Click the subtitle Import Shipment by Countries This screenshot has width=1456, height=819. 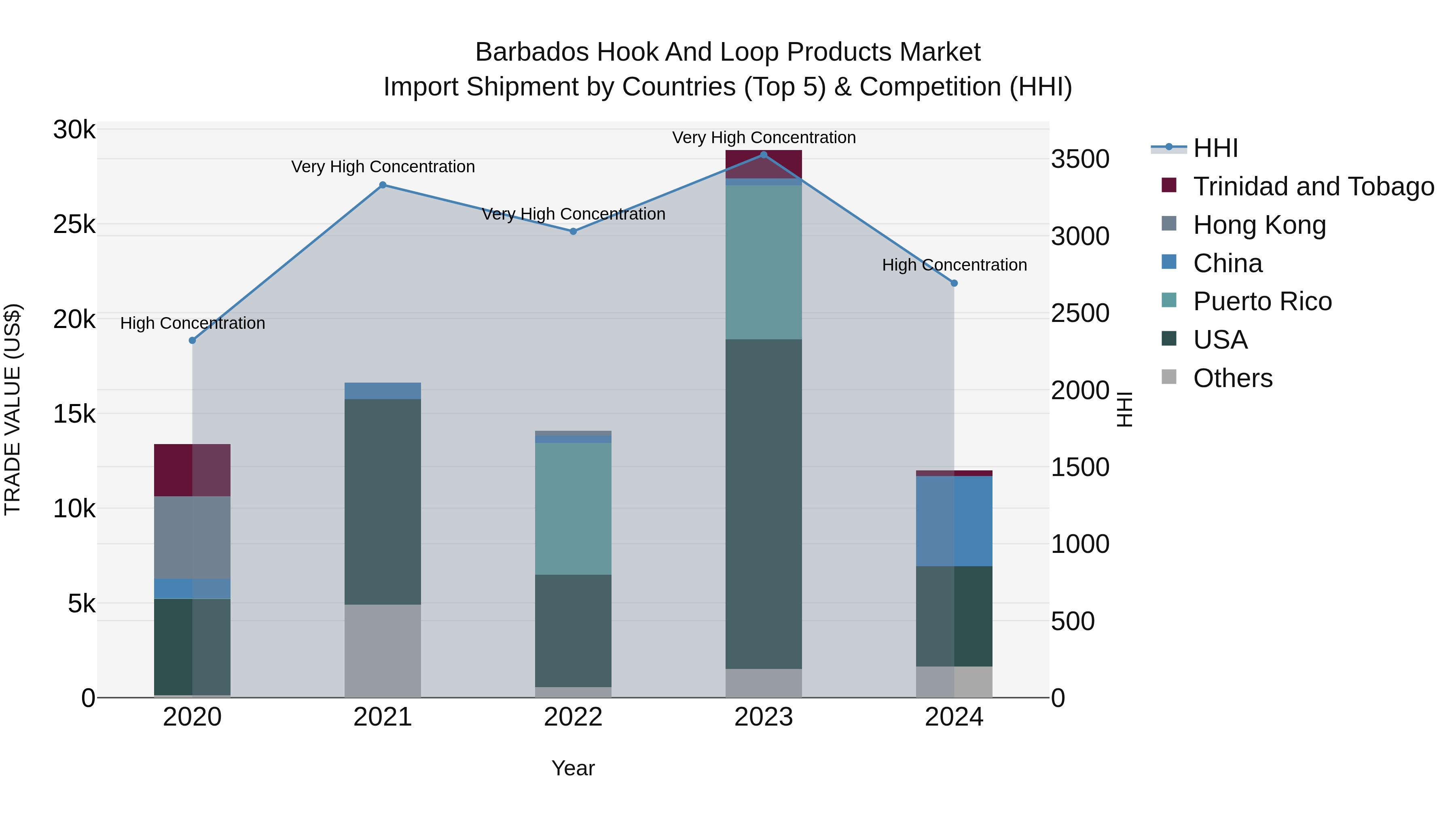728,87
